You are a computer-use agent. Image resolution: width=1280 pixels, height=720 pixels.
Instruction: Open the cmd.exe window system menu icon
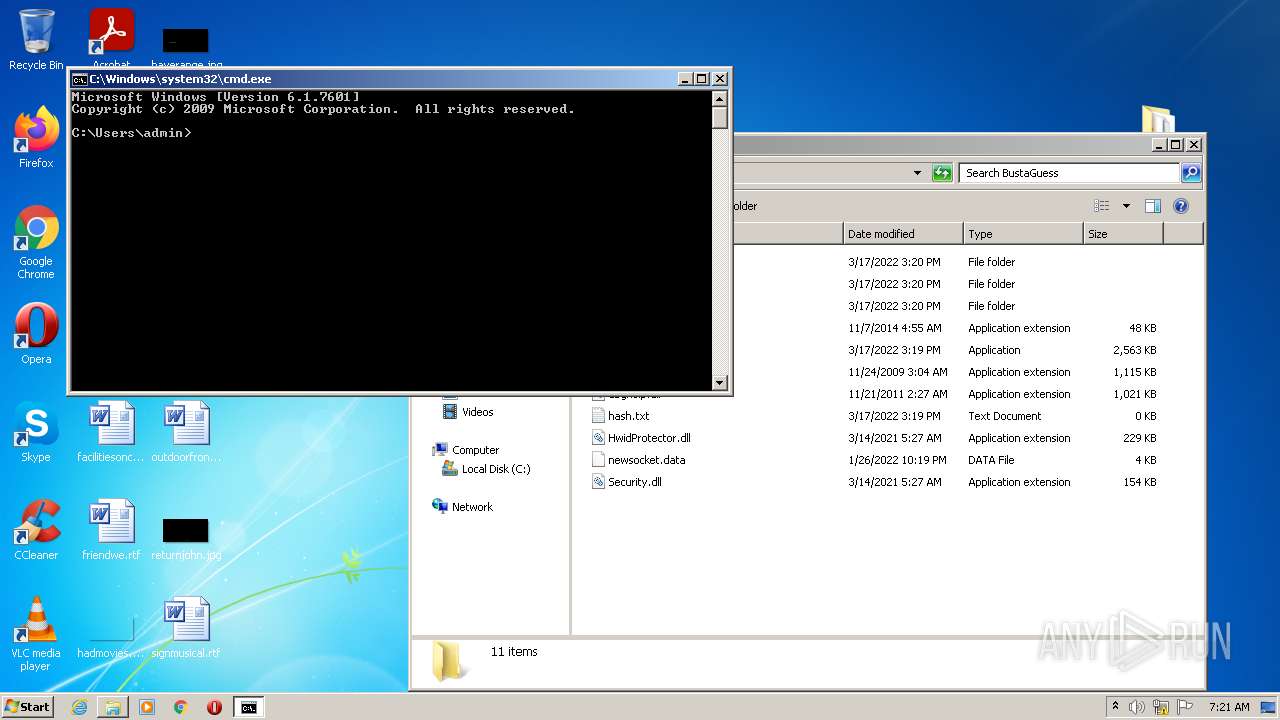pyautogui.click(x=79, y=79)
